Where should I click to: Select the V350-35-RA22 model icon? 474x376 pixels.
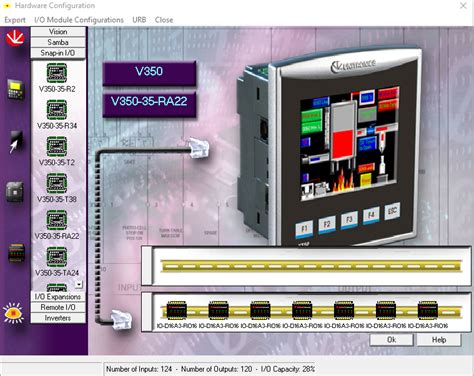[57, 220]
